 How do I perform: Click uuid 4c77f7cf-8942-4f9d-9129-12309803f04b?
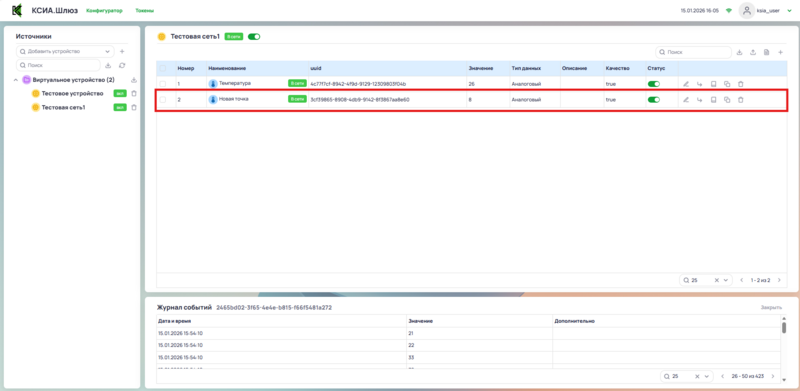[358, 84]
